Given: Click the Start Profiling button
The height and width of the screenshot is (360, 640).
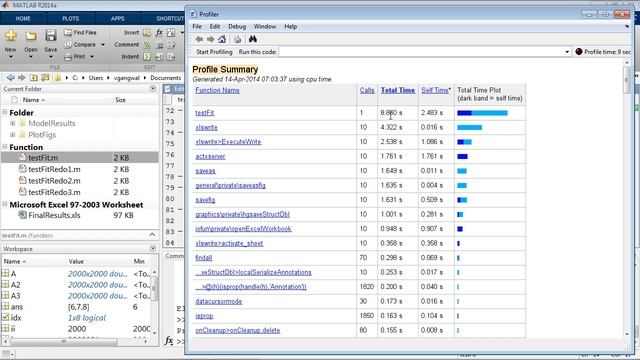Looking at the screenshot, I should [x=214, y=52].
